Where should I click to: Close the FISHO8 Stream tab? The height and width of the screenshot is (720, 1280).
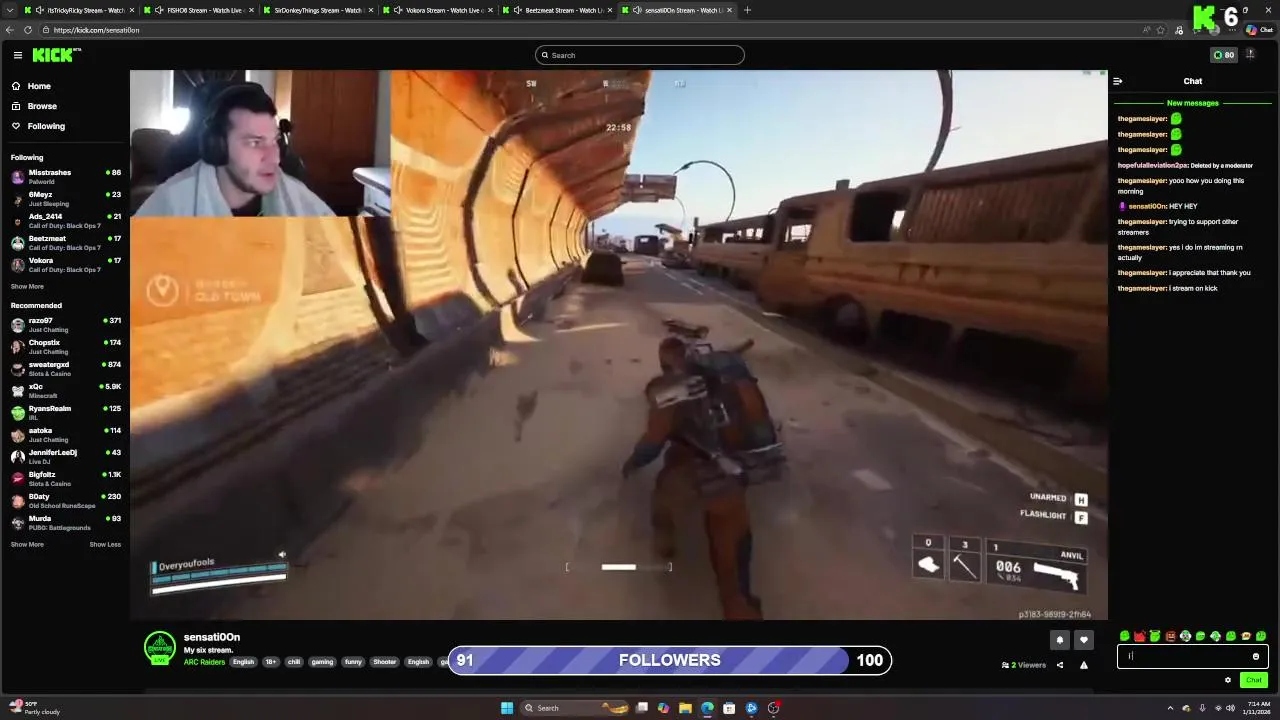click(x=250, y=10)
